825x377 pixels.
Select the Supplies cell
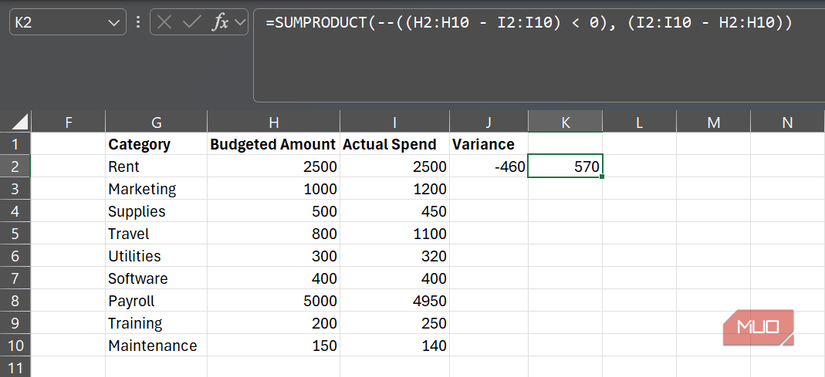[156, 211]
